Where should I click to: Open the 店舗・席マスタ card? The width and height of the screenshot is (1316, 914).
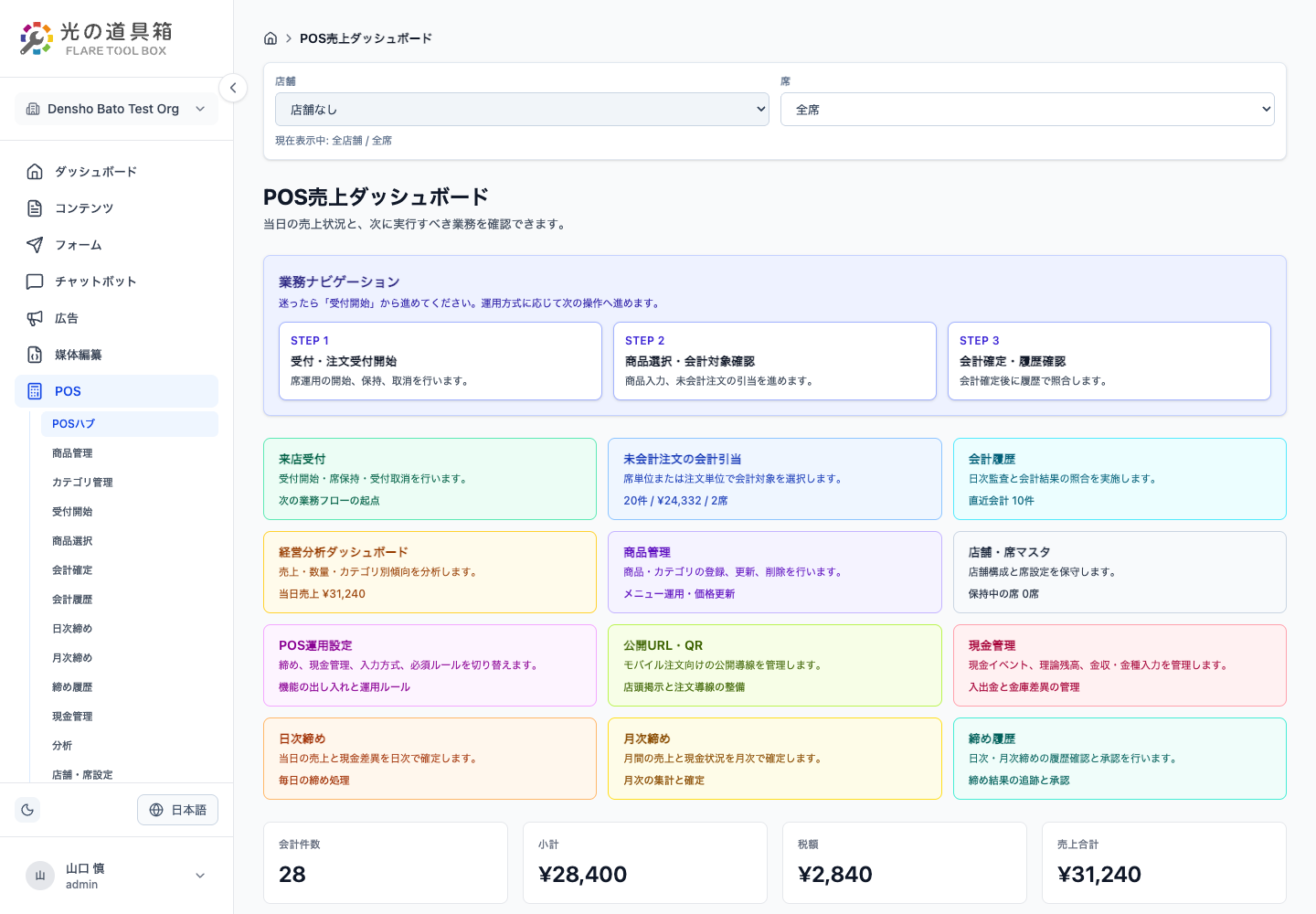1120,572
